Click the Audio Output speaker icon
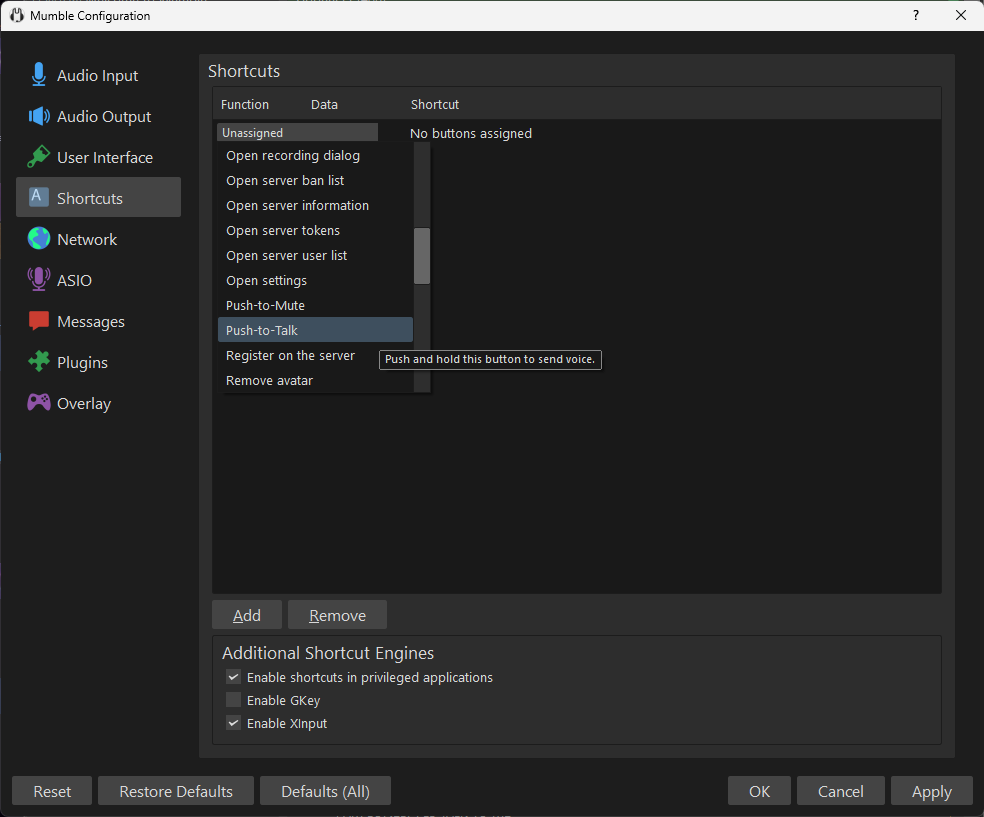Screen dimensions: 984x817 click(x=39, y=116)
